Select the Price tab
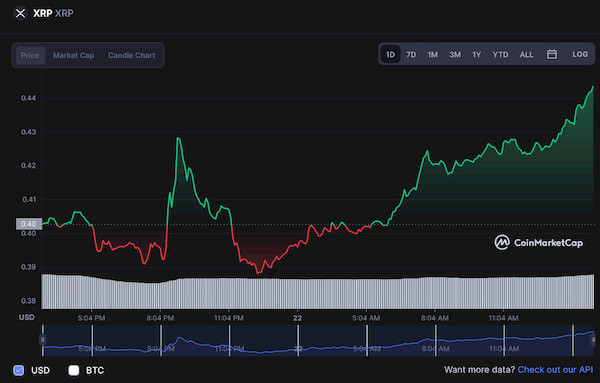 coord(30,55)
